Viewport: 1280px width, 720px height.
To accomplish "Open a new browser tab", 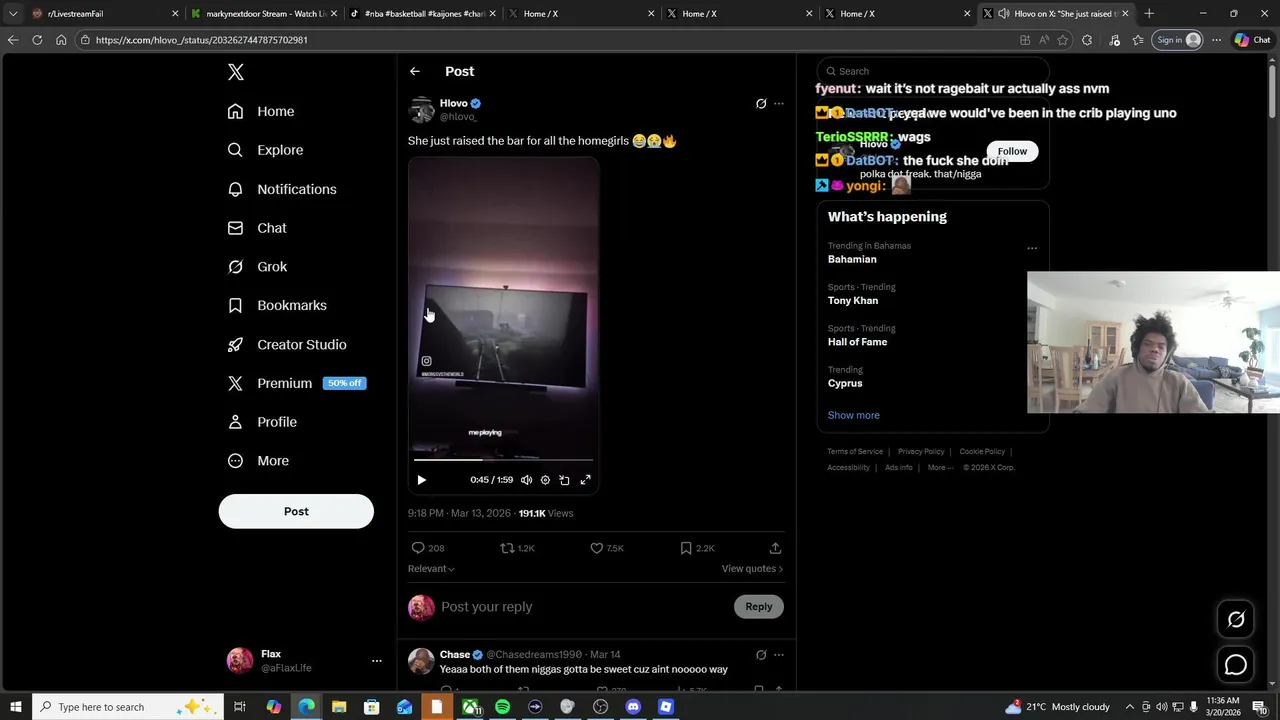I will point(1149,14).
